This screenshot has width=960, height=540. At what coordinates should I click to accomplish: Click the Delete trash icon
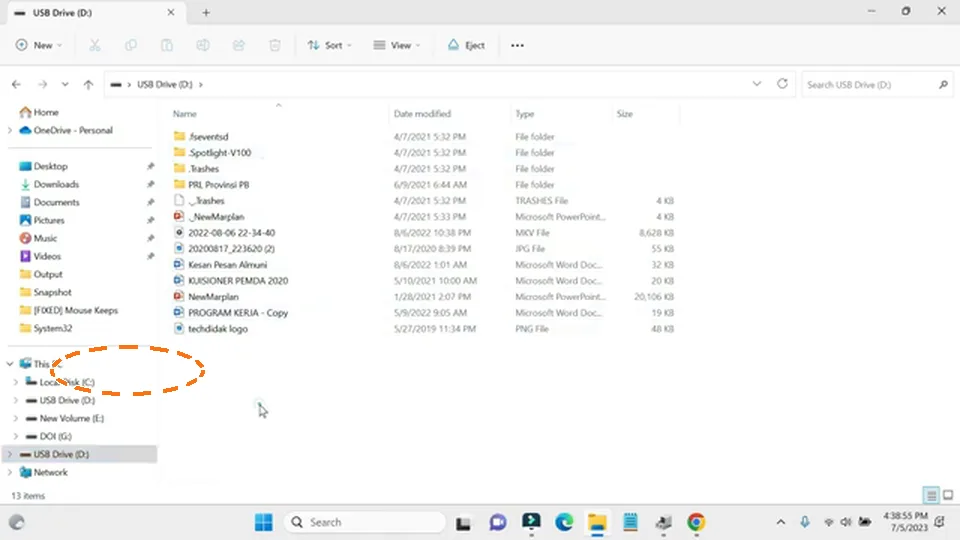coord(275,45)
